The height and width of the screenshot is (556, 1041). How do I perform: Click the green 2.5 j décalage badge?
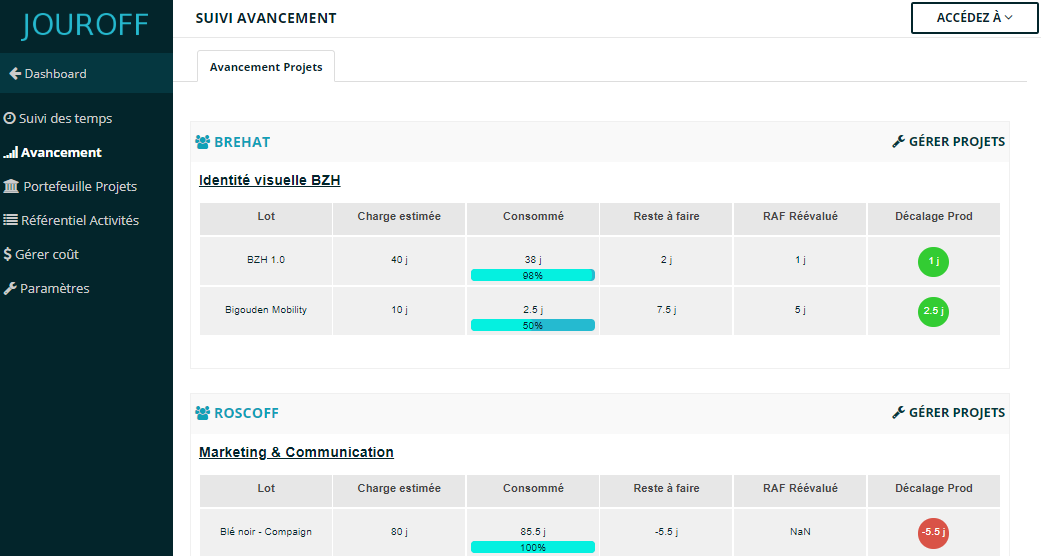point(933,311)
